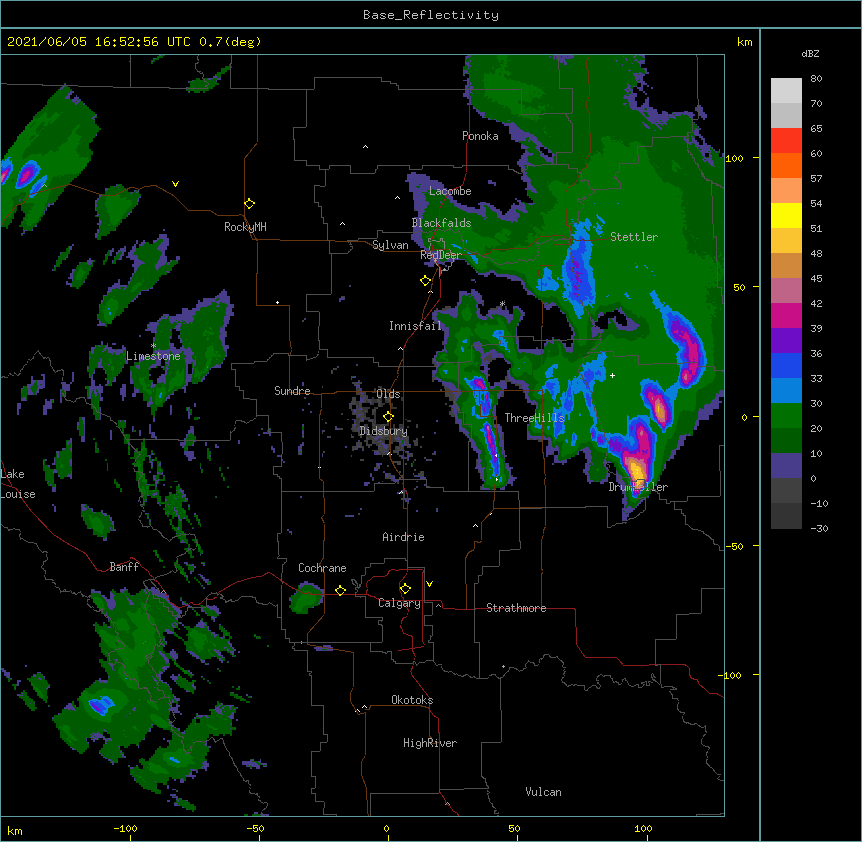The image size is (862, 842).
Task: Click the Stettler city label
Action: 634,237
